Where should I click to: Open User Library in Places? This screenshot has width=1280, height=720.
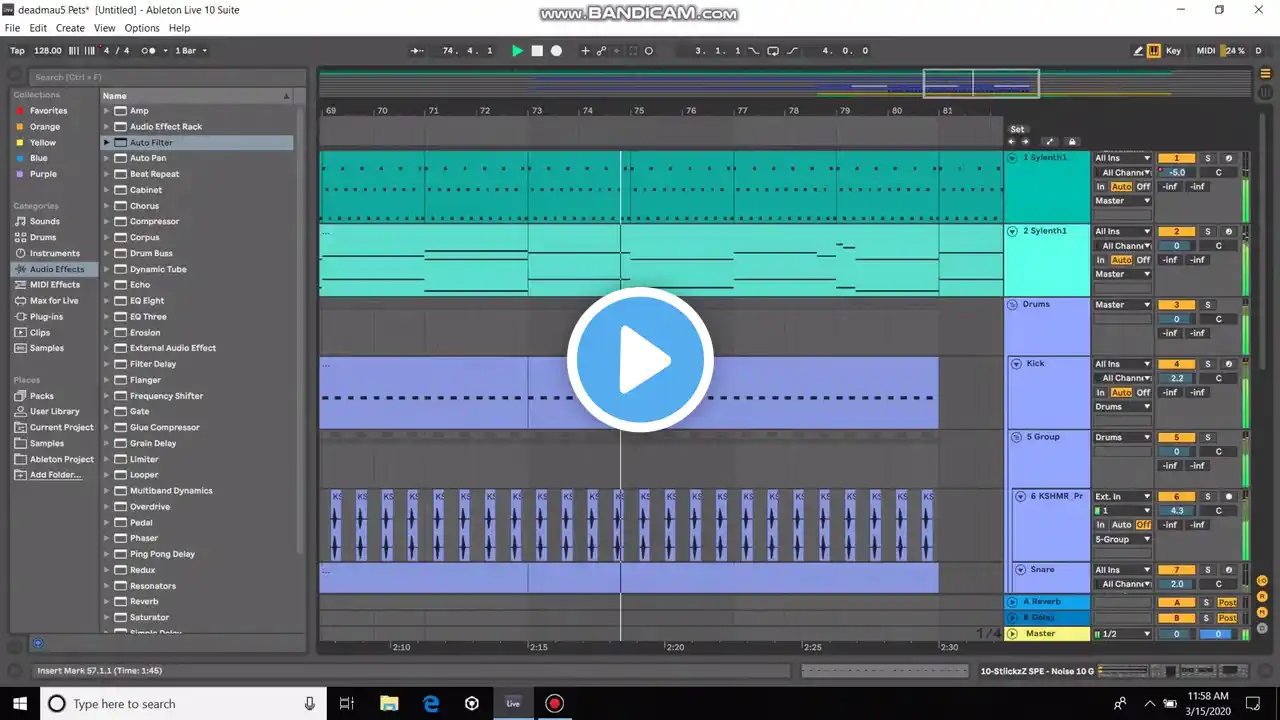54,412
